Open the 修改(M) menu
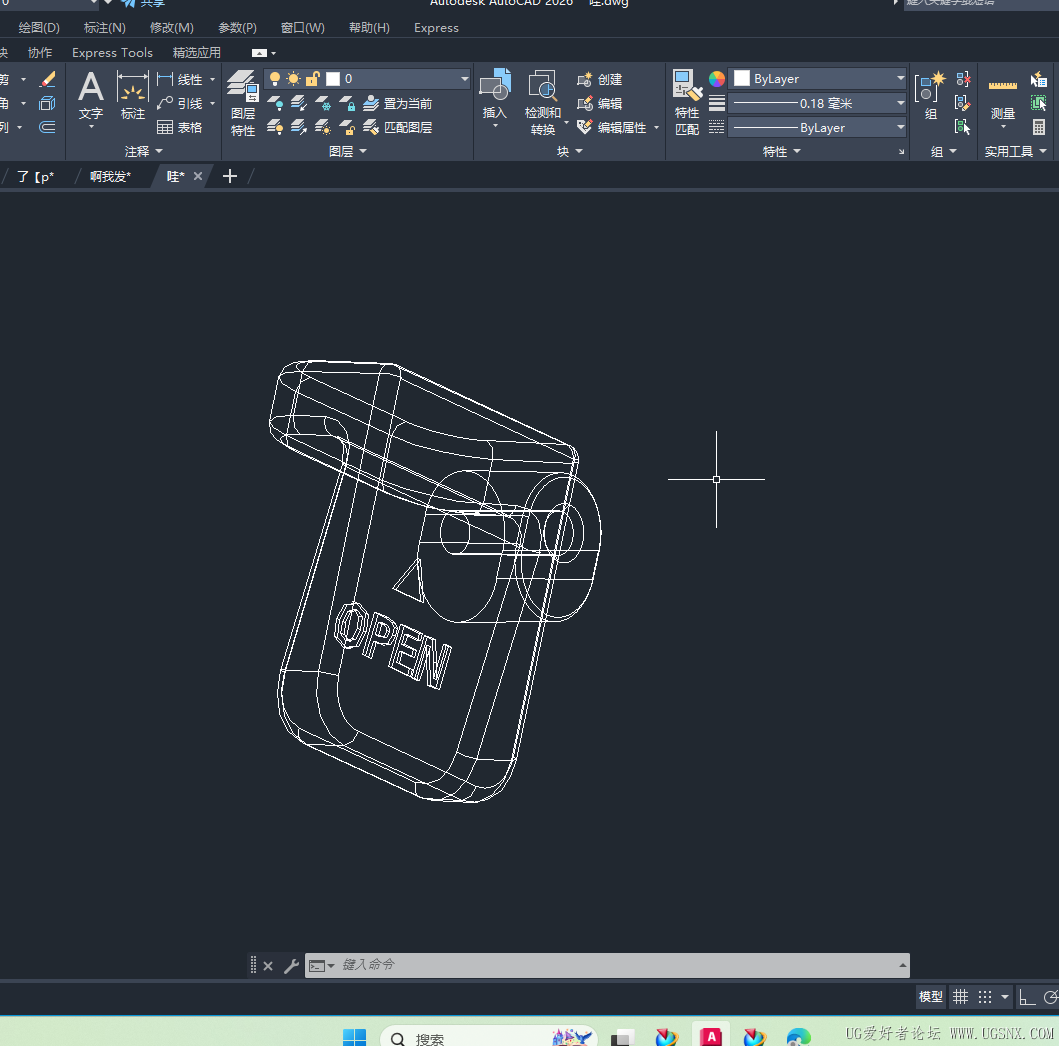Image resolution: width=1059 pixels, height=1046 pixels. point(171,28)
